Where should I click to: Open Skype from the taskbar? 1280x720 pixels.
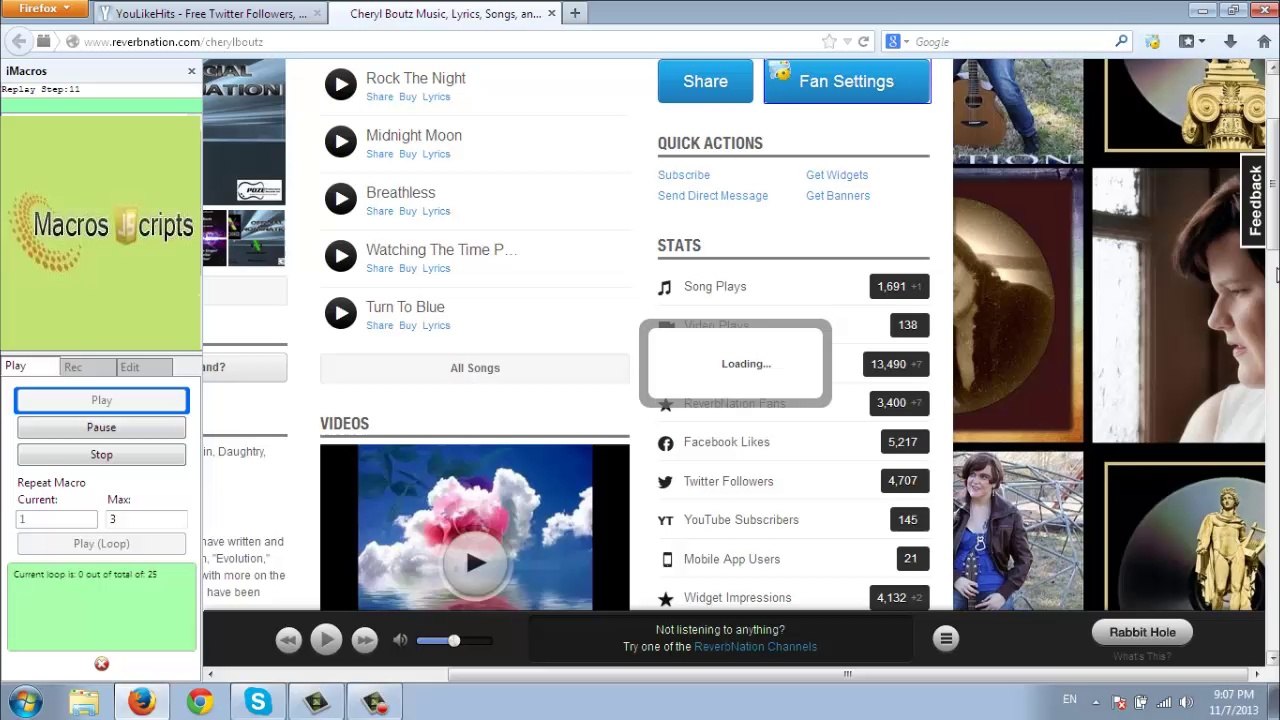pyautogui.click(x=258, y=702)
